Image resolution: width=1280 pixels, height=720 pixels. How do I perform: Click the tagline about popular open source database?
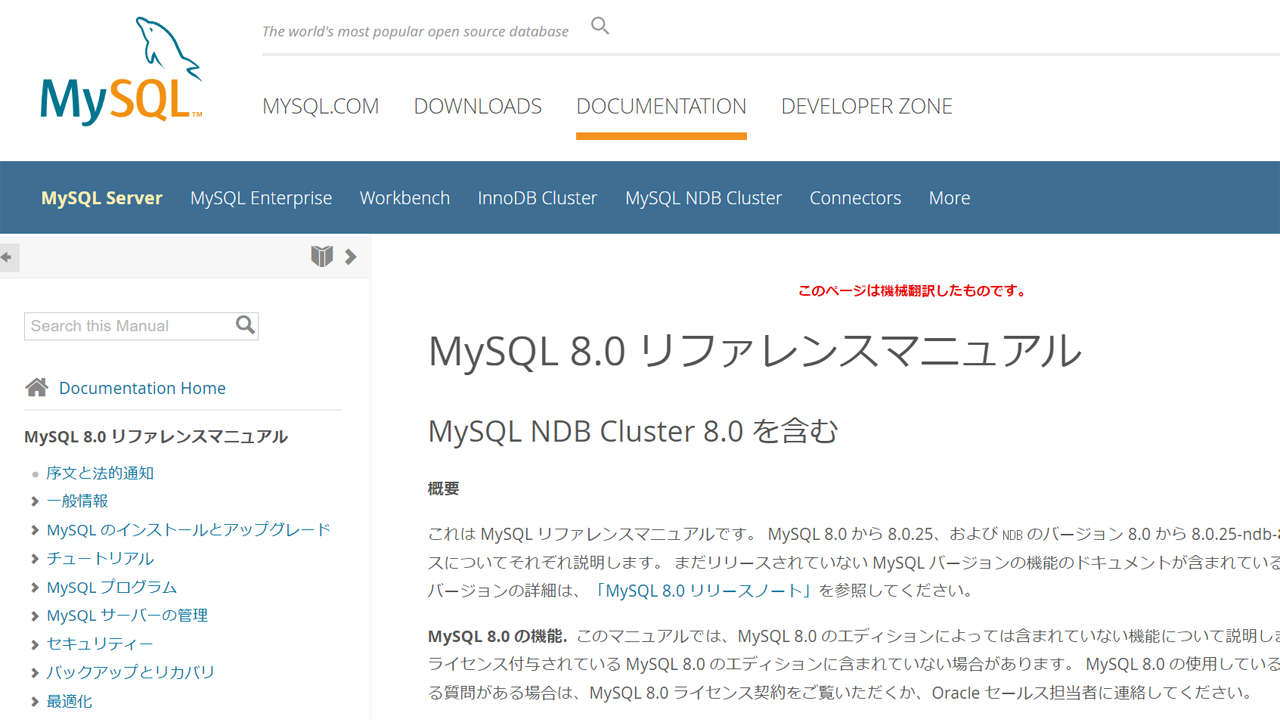(x=415, y=31)
